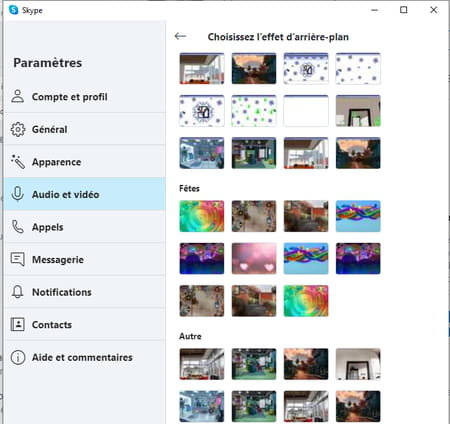Open the Audio et vidéo settings
Image resolution: width=450 pixels, height=424 pixels.
click(x=85, y=194)
